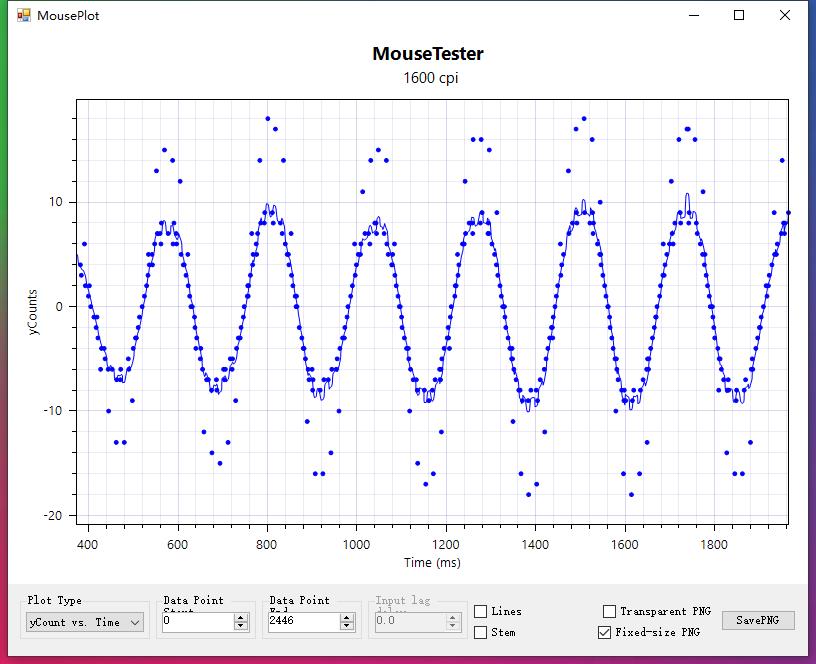Increase Data Point Start with up arrow
Viewport: 816px width, 664px height.
coord(240,617)
